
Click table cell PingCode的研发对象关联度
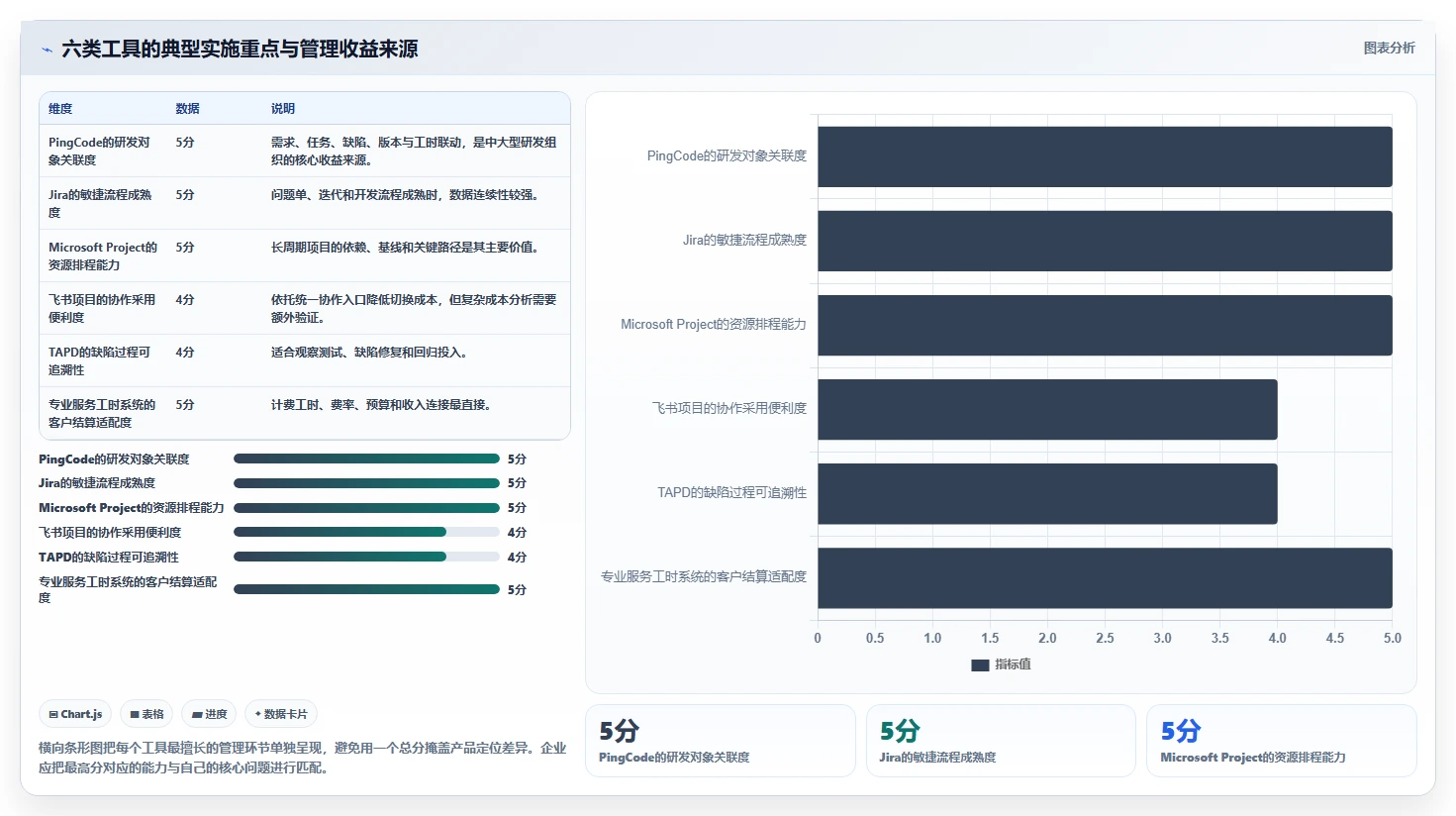(x=102, y=151)
